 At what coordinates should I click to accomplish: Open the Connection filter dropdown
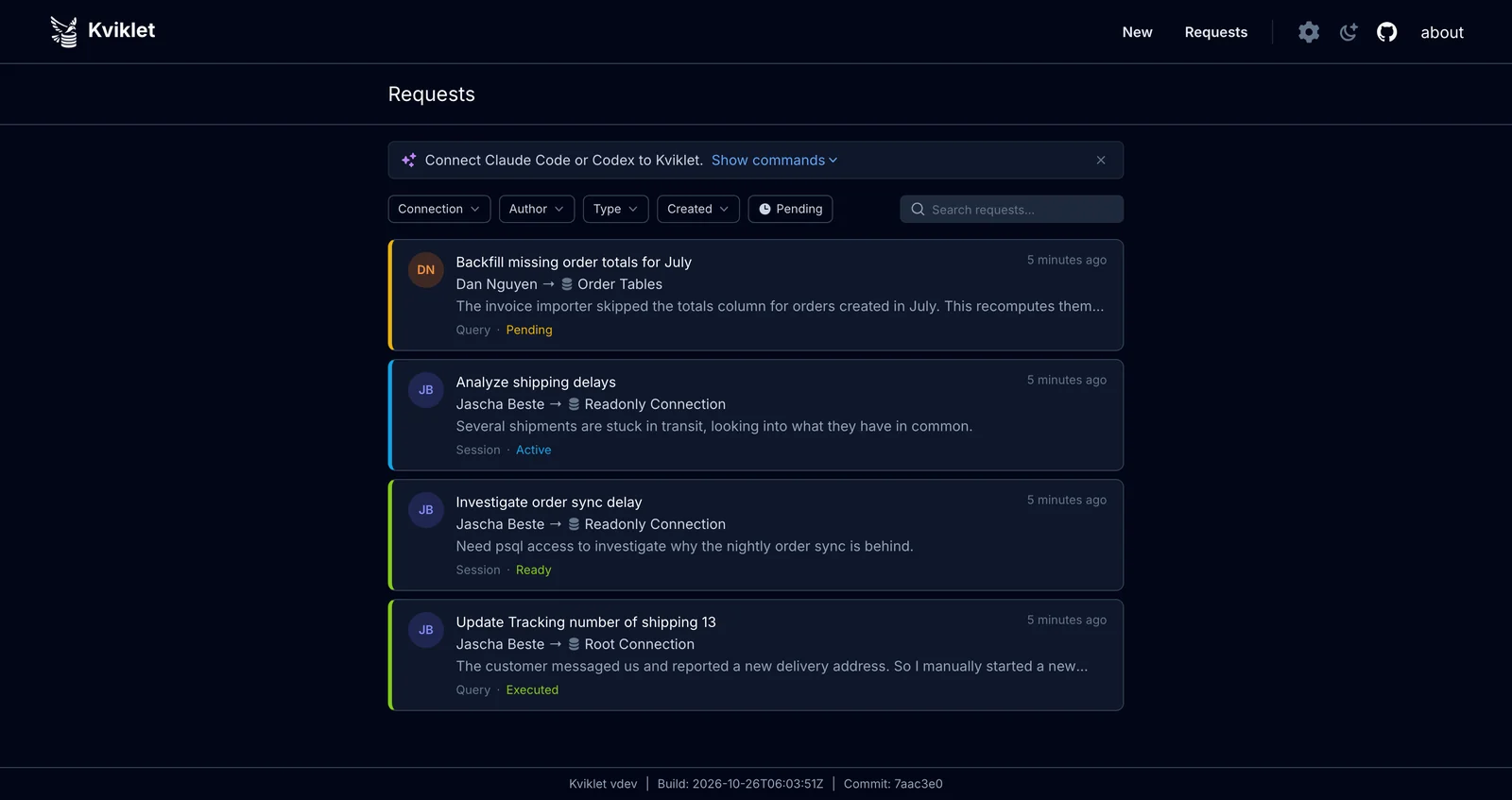pos(439,209)
